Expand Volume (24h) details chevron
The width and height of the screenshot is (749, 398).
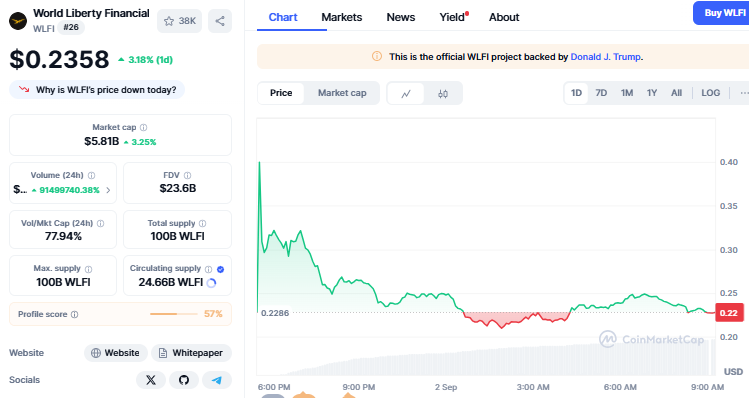[x=108, y=190]
